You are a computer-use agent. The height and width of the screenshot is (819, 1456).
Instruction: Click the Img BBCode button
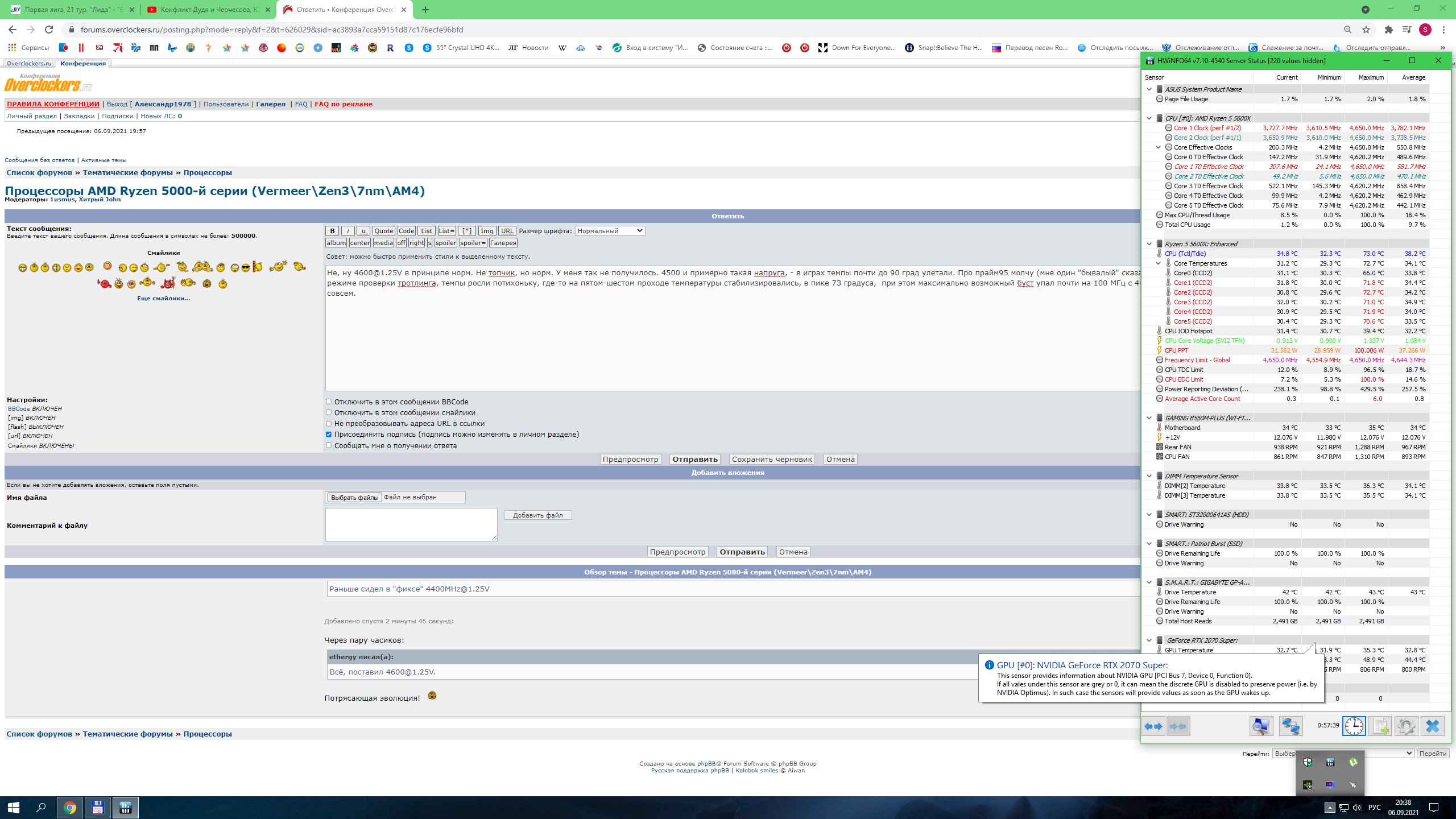click(x=486, y=231)
